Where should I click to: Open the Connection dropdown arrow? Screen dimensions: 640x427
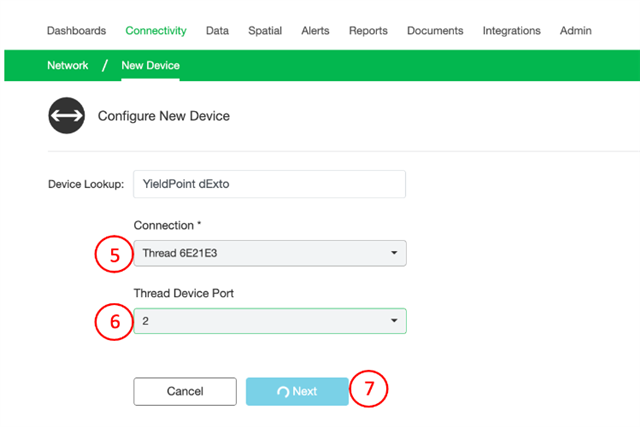coord(394,253)
